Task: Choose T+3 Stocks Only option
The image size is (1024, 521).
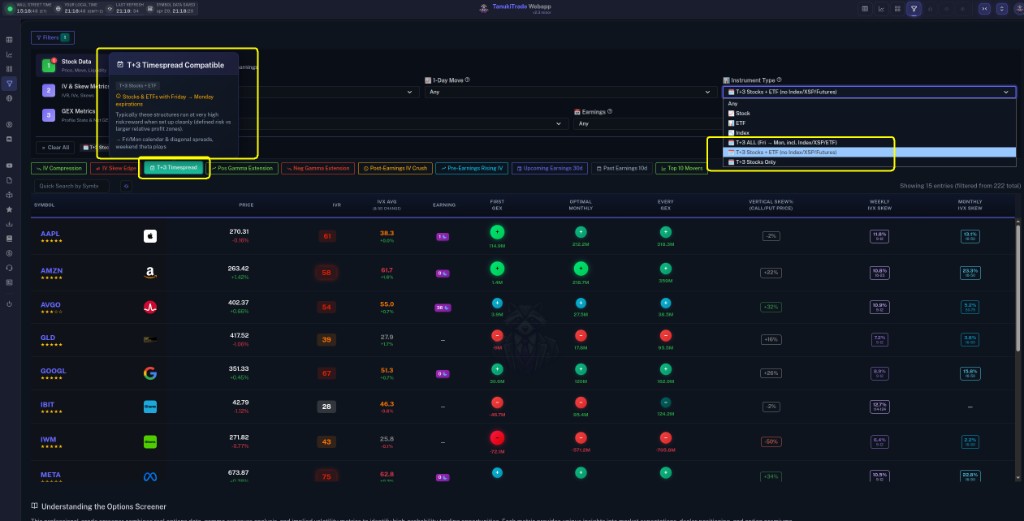Action: click(x=869, y=162)
